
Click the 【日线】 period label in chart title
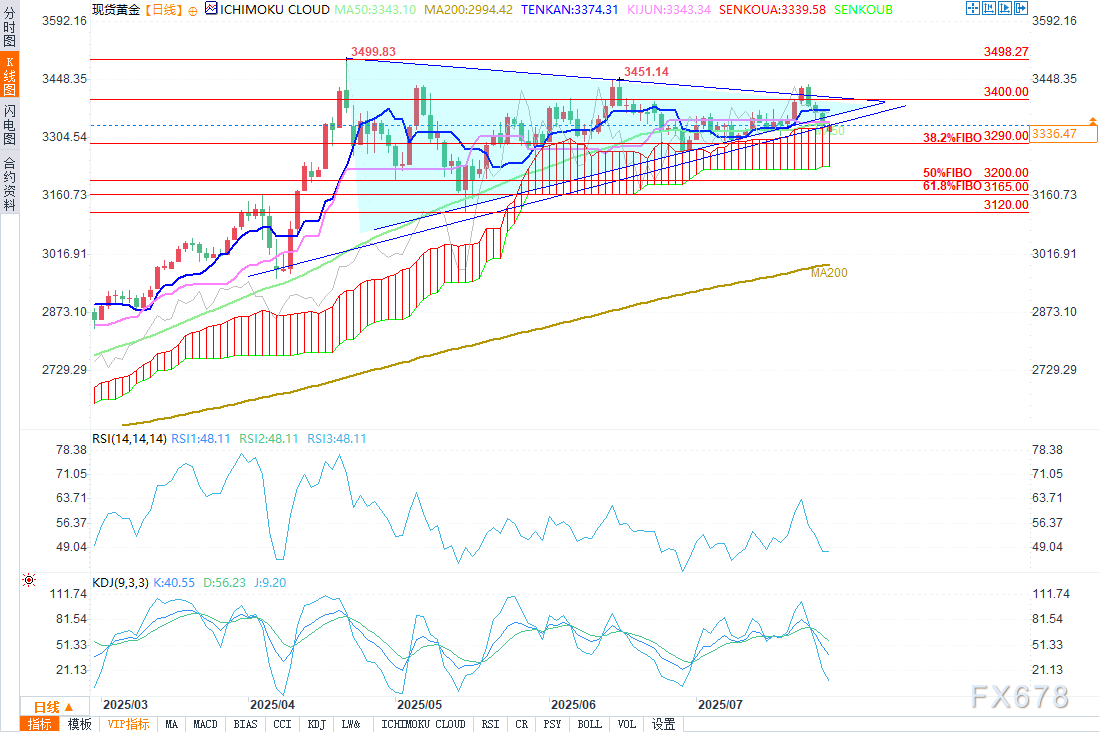[x=164, y=9]
